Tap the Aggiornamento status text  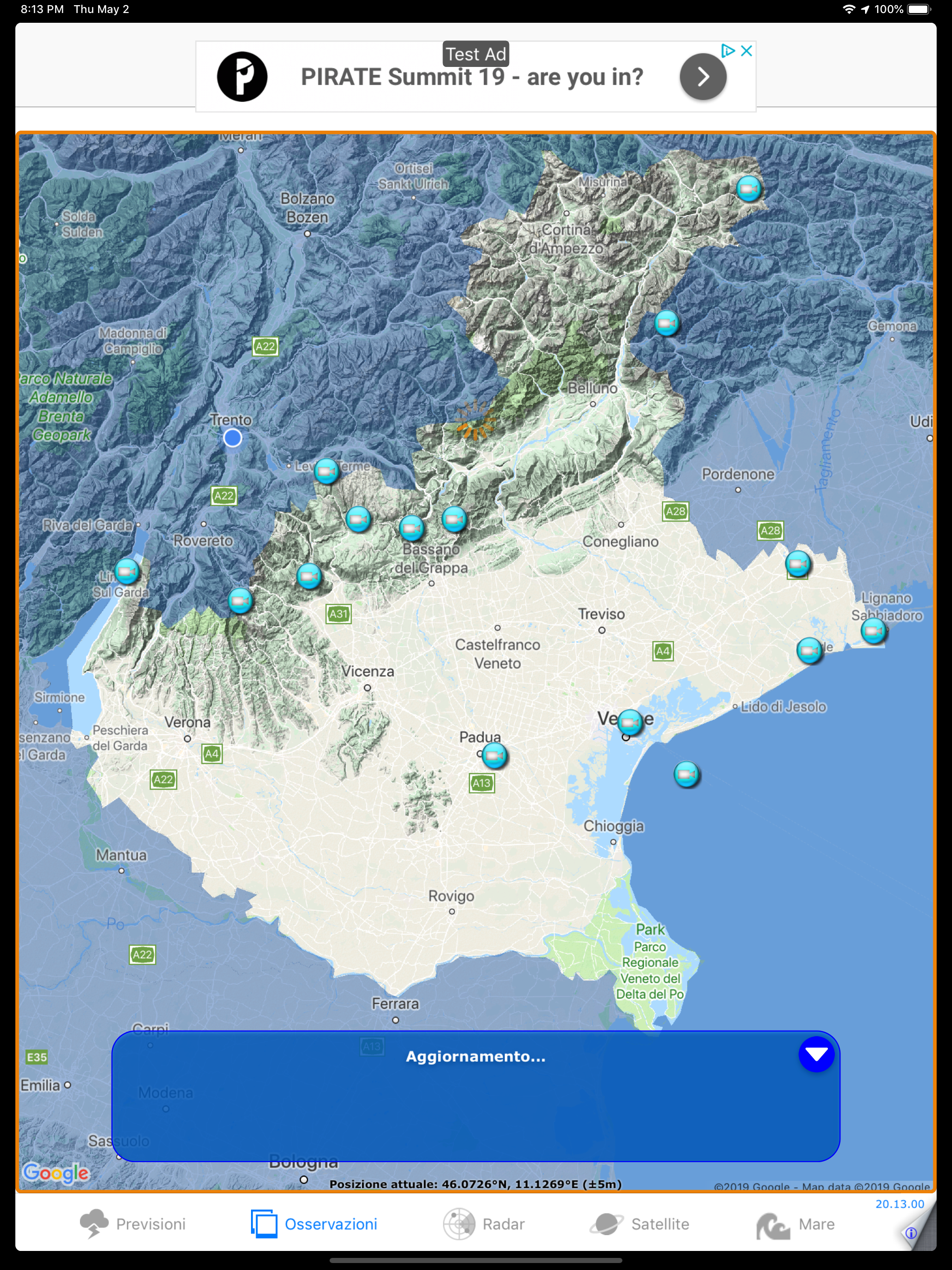(476, 1057)
